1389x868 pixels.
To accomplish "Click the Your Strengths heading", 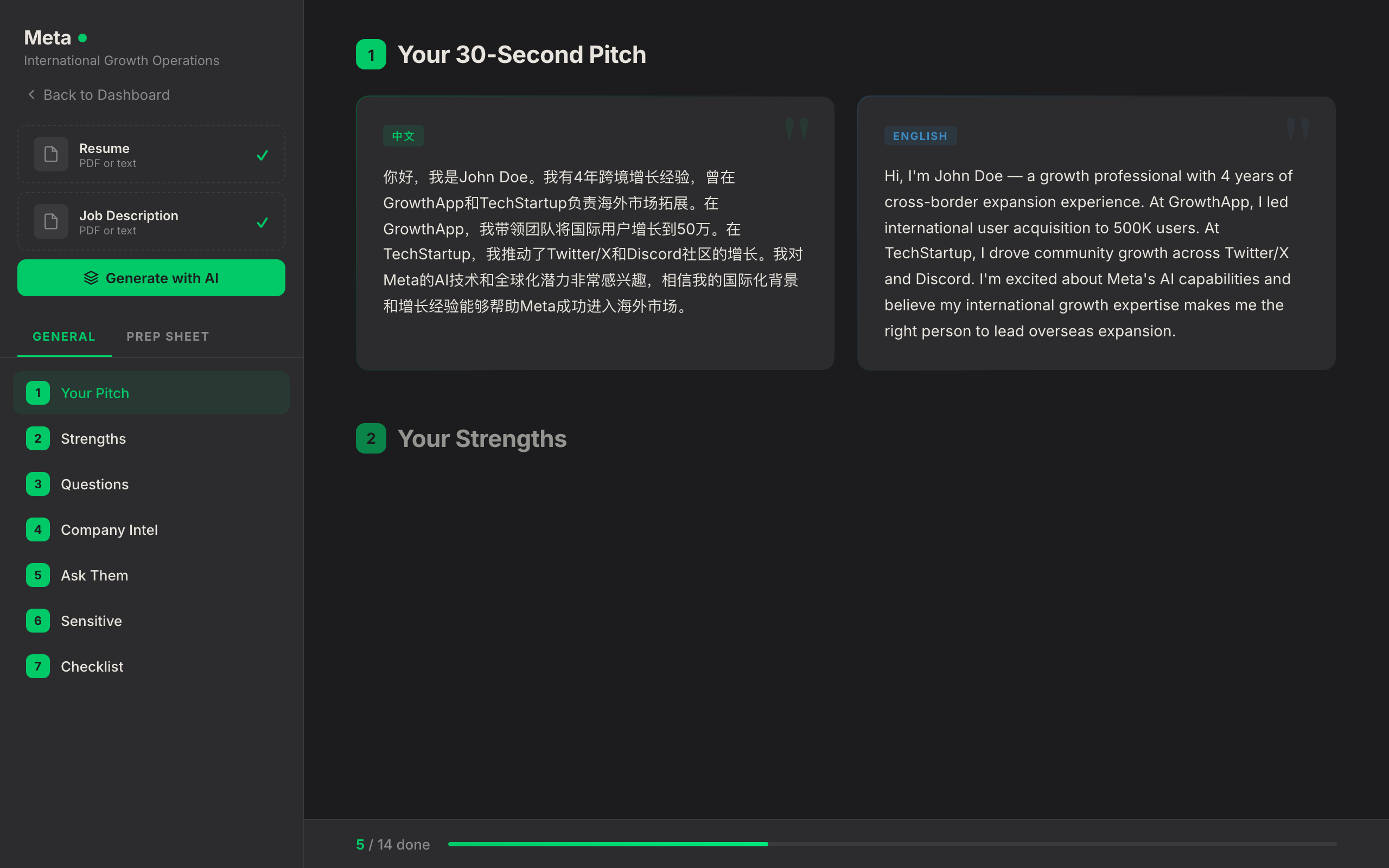I will pos(482,438).
